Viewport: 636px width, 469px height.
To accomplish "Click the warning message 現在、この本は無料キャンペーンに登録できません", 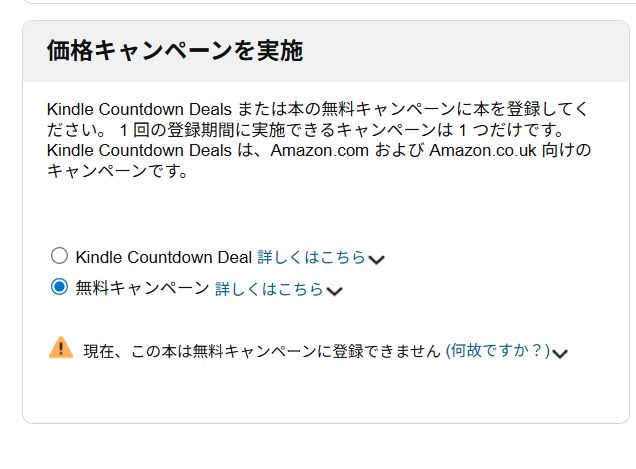I will click(261, 350).
